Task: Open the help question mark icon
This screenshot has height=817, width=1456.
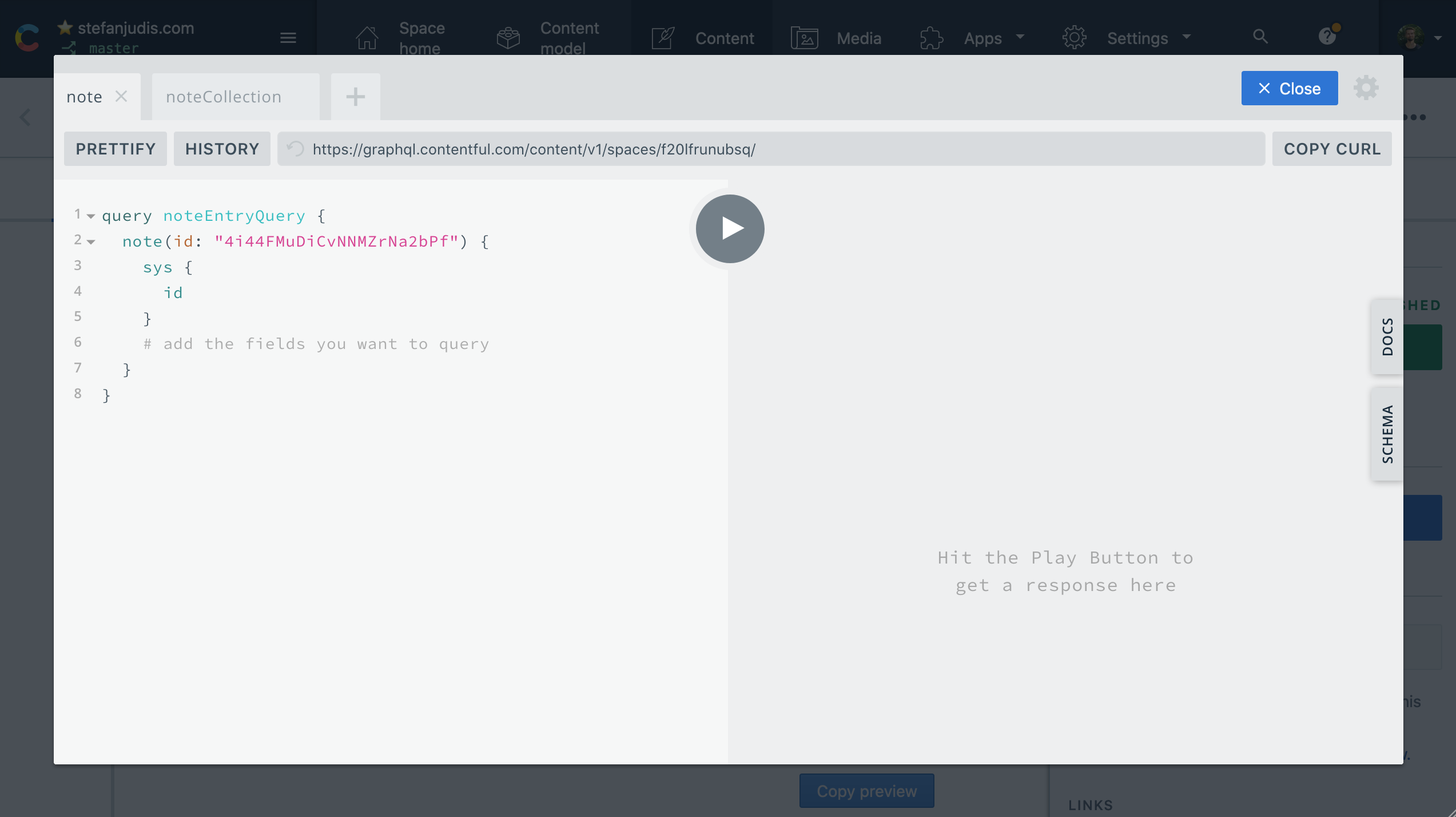Action: coord(1327,37)
